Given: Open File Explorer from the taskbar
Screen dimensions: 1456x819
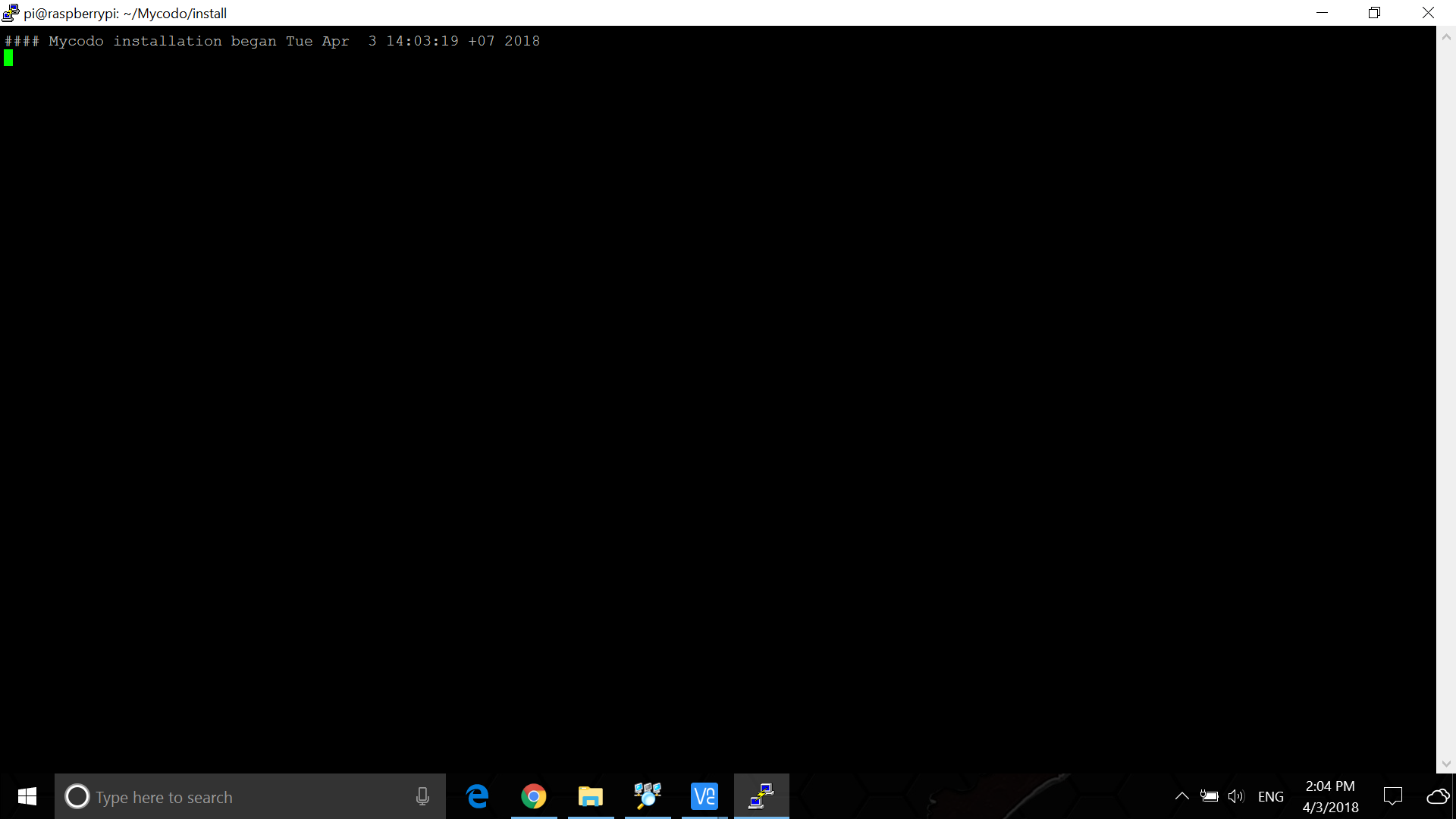Looking at the screenshot, I should (591, 796).
